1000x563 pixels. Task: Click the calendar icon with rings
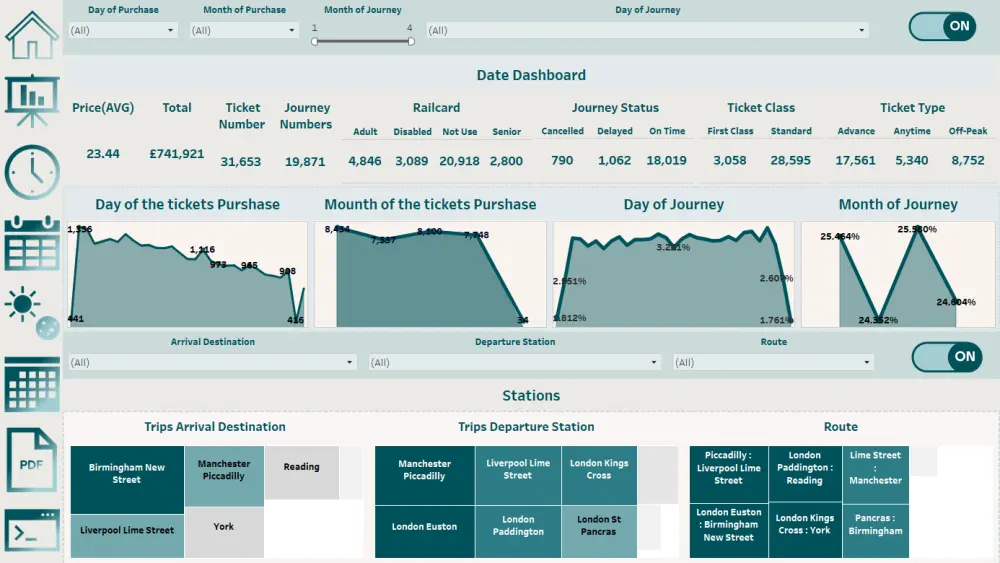click(x=32, y=243)
